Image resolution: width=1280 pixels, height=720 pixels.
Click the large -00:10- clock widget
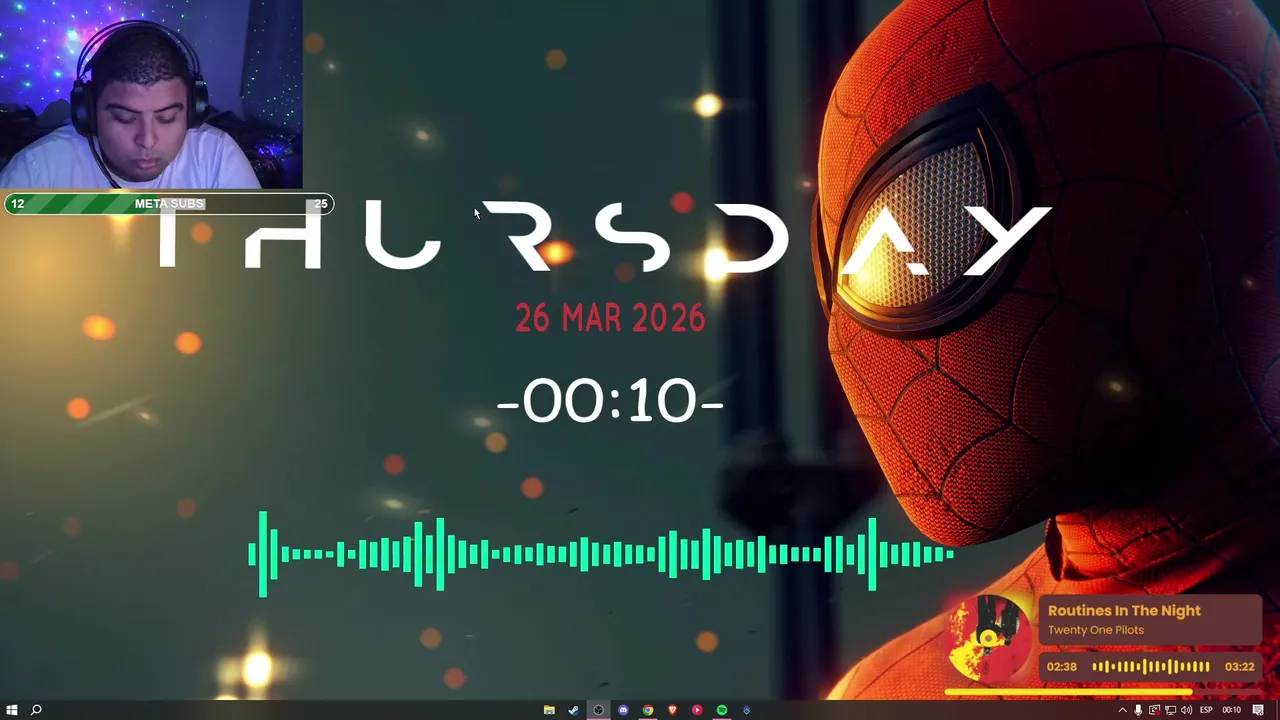coord(610,401)
